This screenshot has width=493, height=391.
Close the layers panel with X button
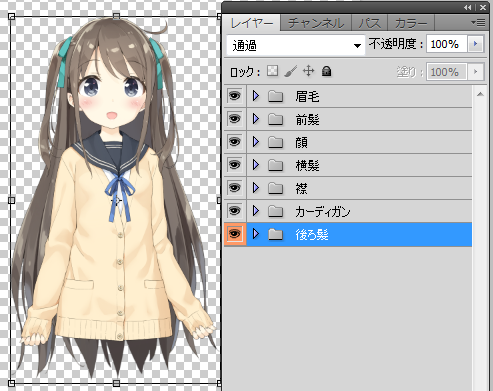coord(483,7)
